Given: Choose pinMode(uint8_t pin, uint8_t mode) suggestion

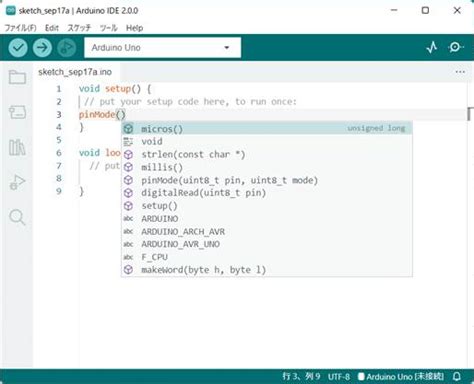Looking at the screenshot, I should [x=267, y=180].
